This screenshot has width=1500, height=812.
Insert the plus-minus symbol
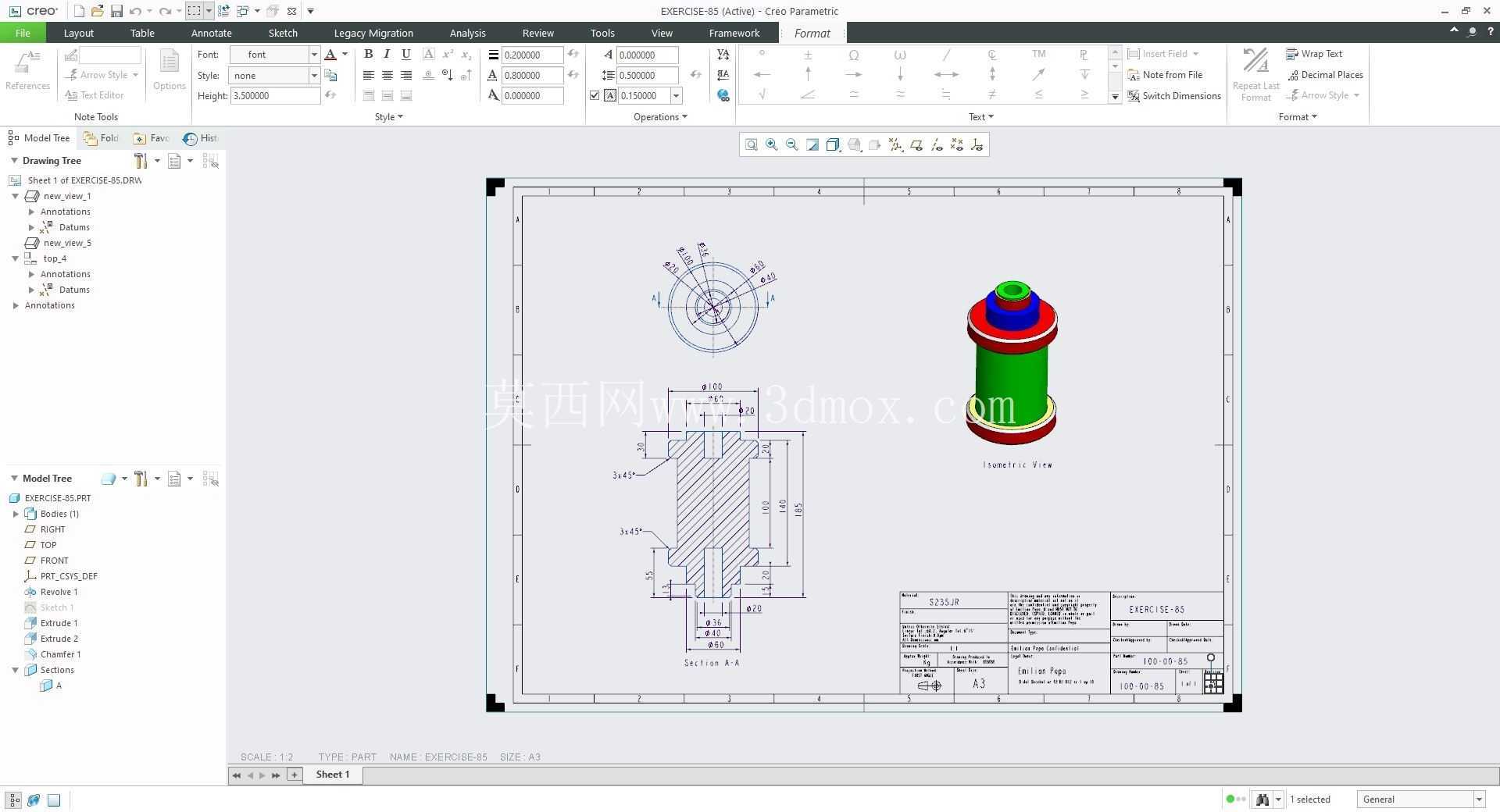[808, 54]
